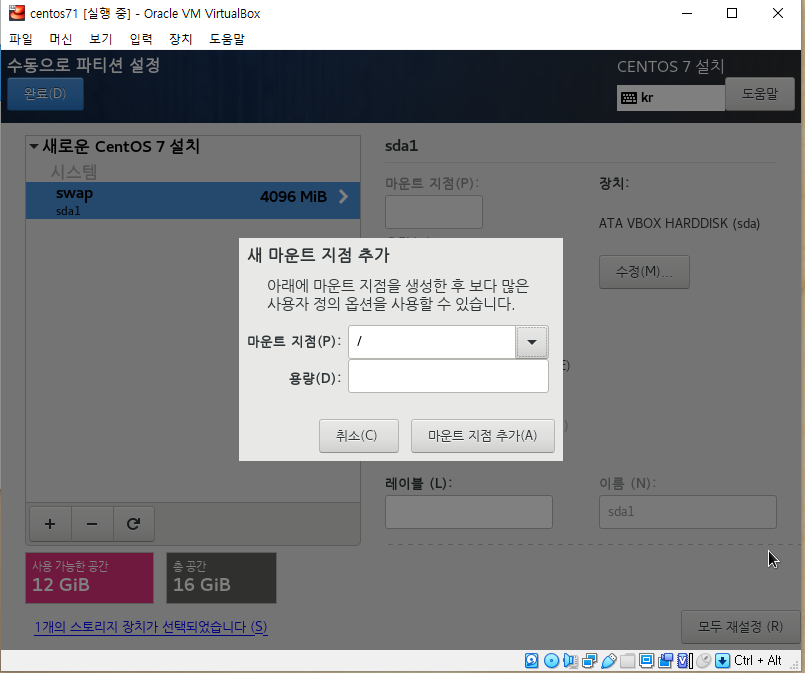Viewport: 805px width, 673px height.
Task: Click the background 마운트 지점(P) field
Action: (x=434, y=212)
